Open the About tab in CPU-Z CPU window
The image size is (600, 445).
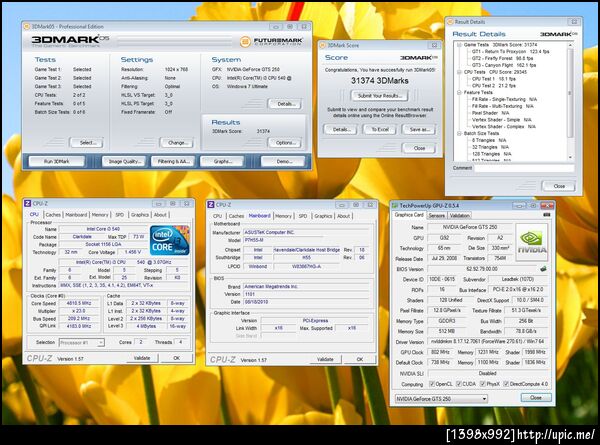160,215
